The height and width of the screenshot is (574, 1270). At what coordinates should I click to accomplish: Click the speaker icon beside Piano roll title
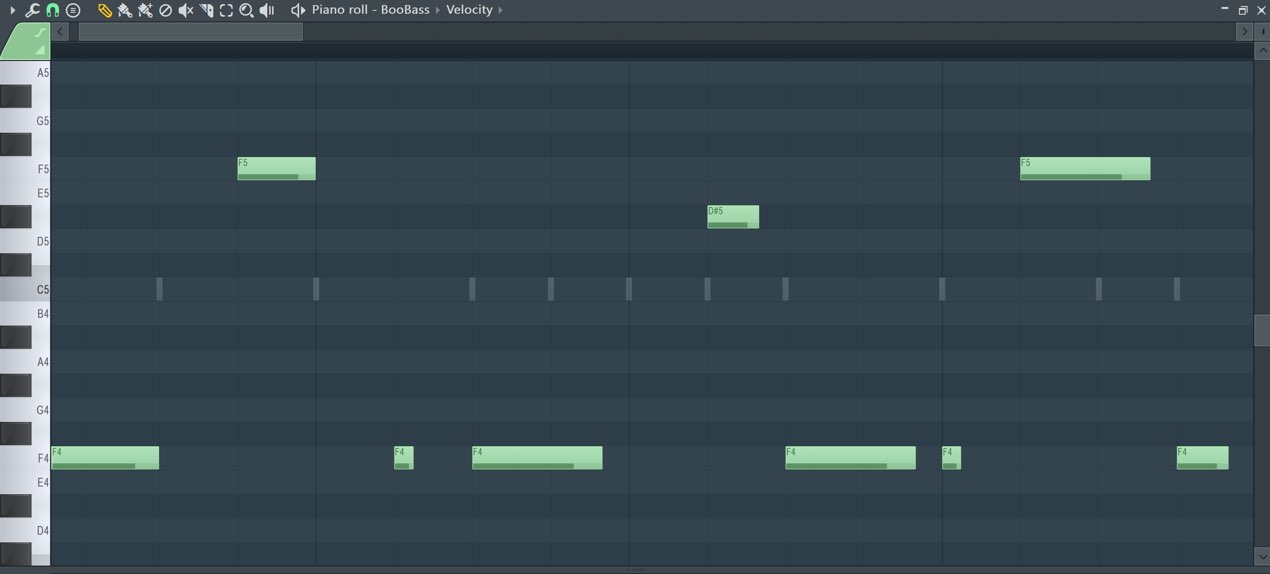click(x=298, y=10)
